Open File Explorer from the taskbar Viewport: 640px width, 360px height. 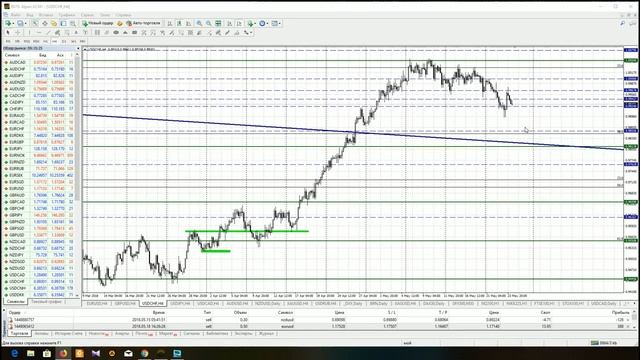[31, 353]
